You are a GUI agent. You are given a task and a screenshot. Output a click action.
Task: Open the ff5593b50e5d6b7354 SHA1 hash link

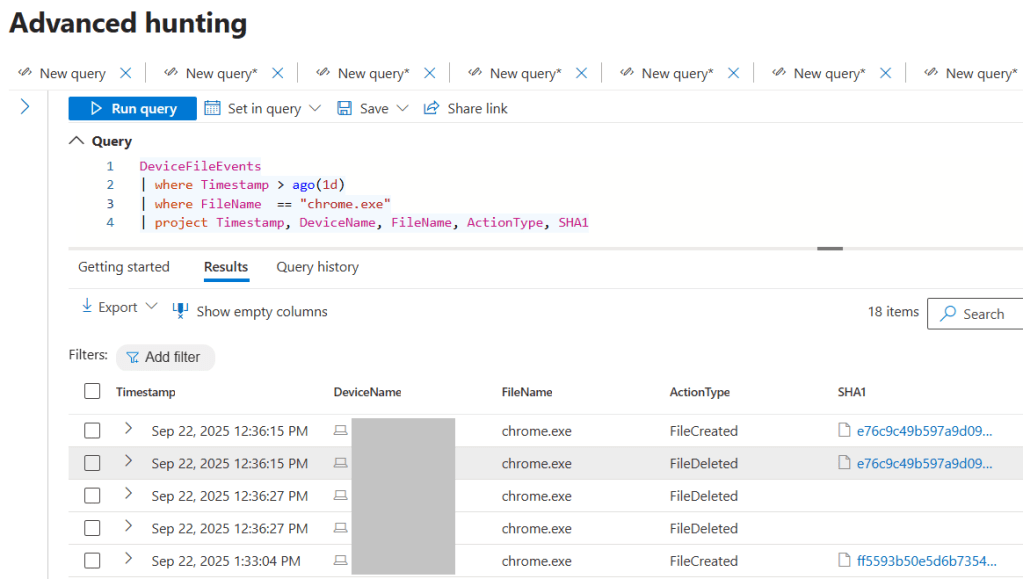point(925,561)
